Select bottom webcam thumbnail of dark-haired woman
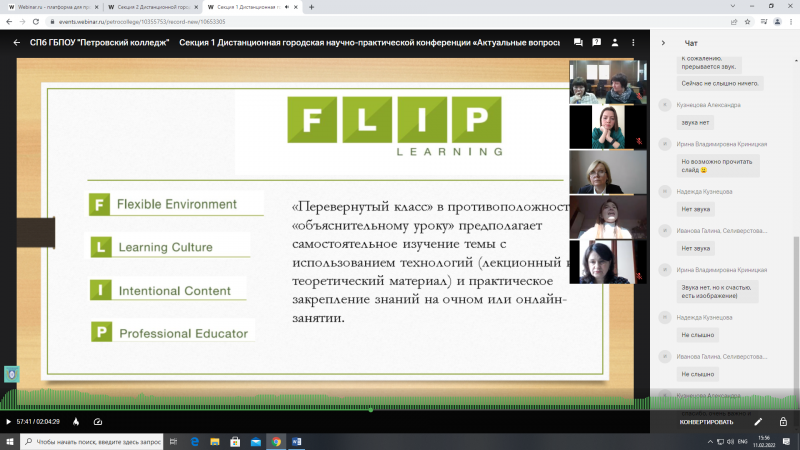800x450 pixels. pyautogui.click(x=608, y=262)
